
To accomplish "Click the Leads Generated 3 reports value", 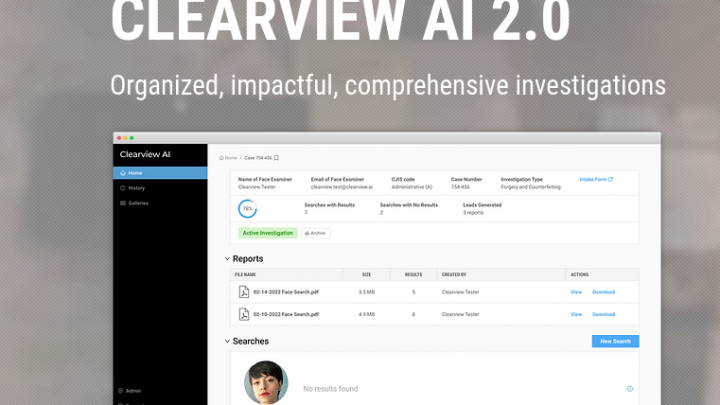I will pos(473,213).
